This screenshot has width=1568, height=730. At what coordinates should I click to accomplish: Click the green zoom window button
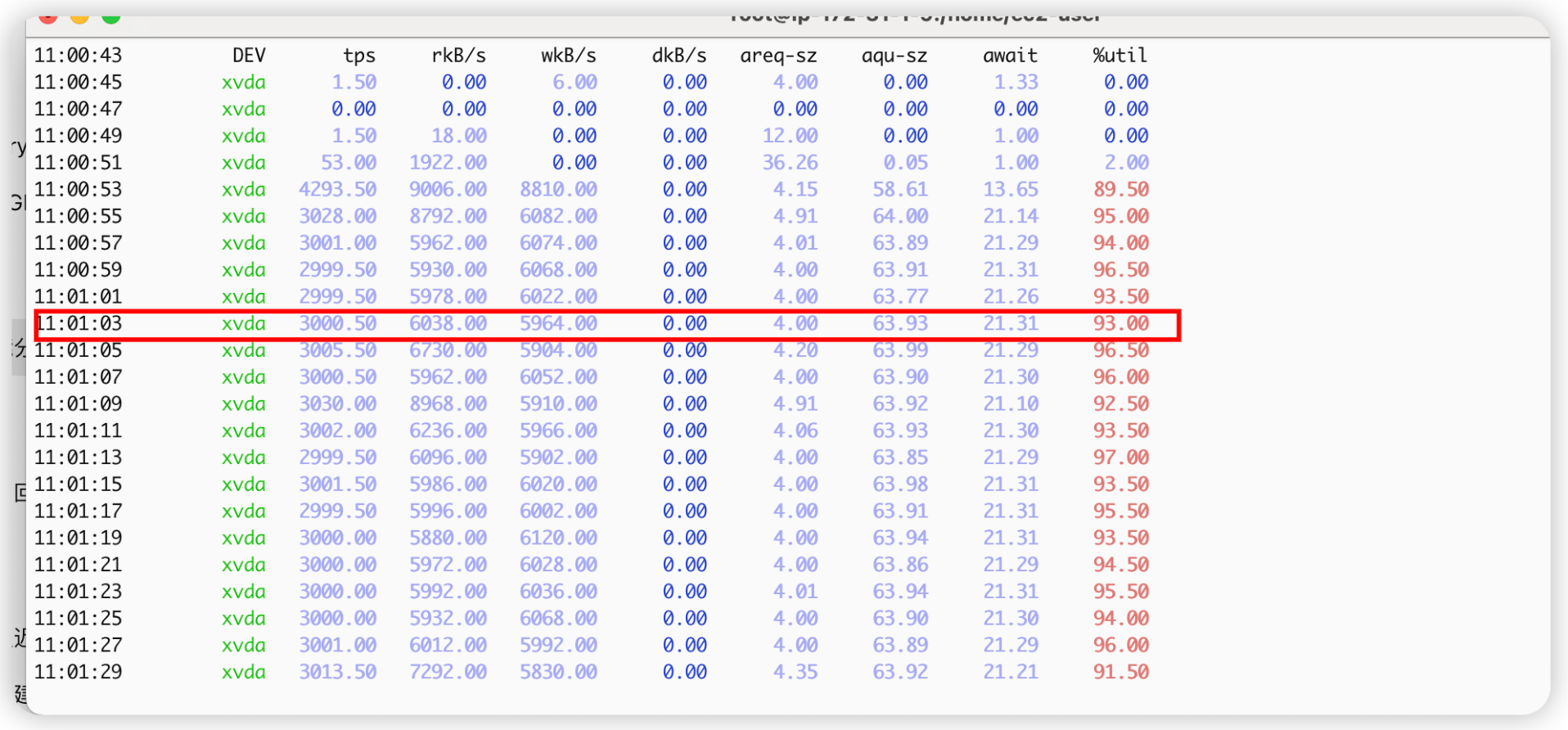click(111, 17)
